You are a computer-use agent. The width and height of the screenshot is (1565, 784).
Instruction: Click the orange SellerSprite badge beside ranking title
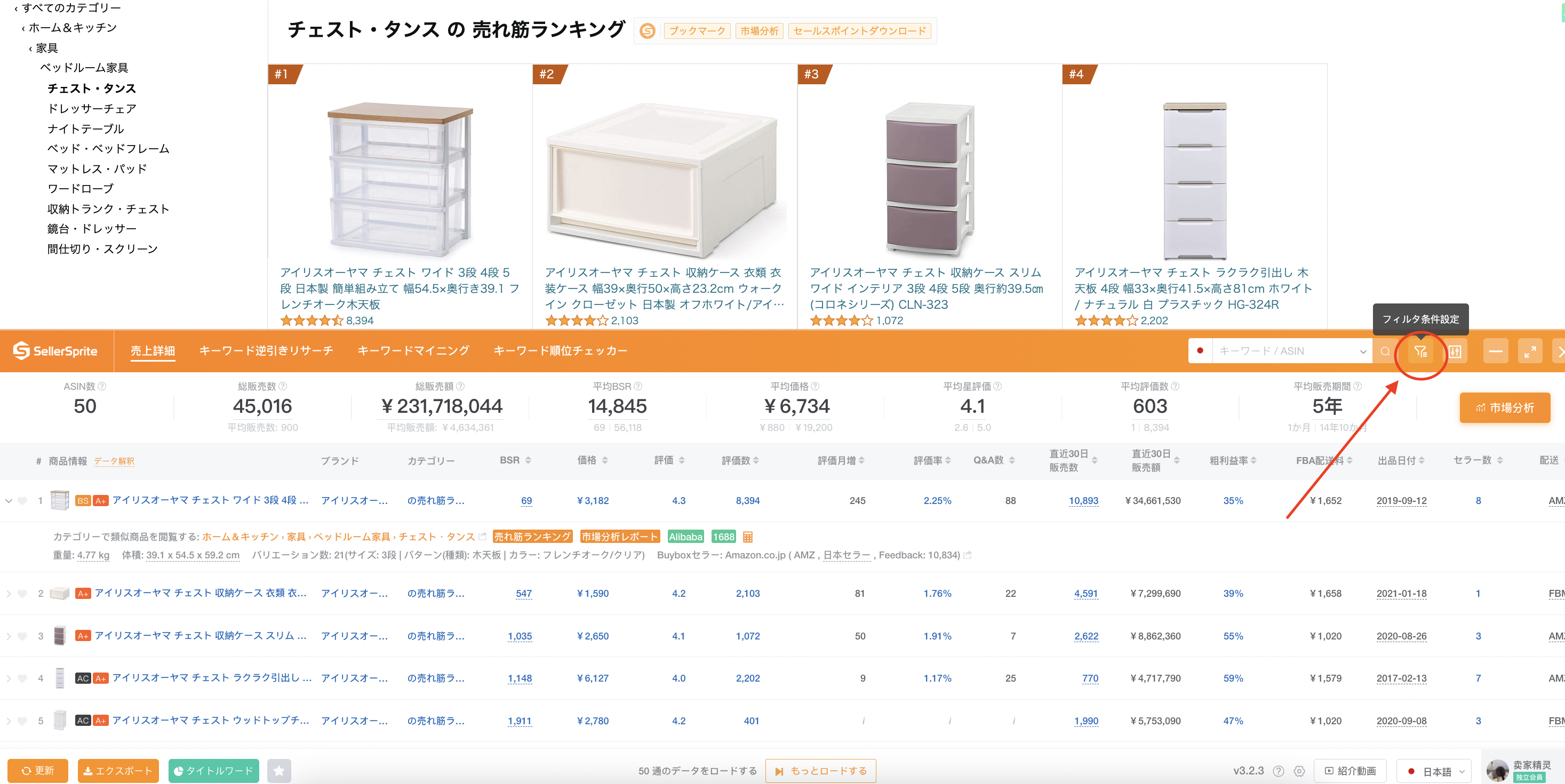click(648, 30)
